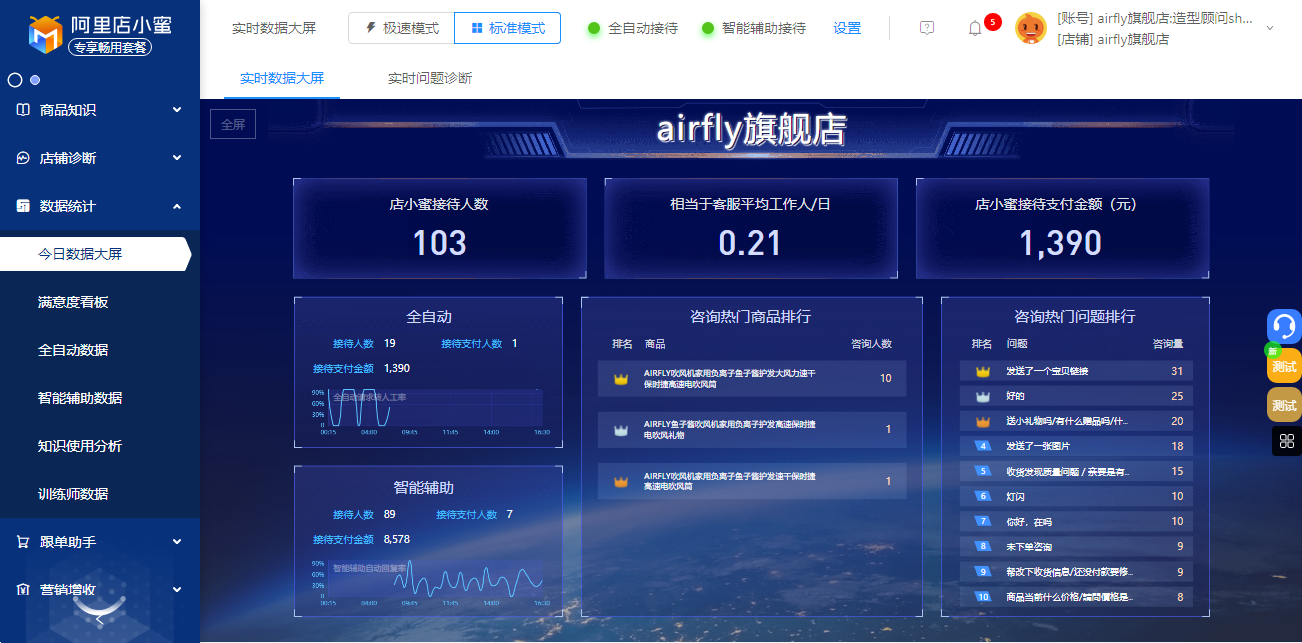Switch to 极速模式

tap(401, 28)
